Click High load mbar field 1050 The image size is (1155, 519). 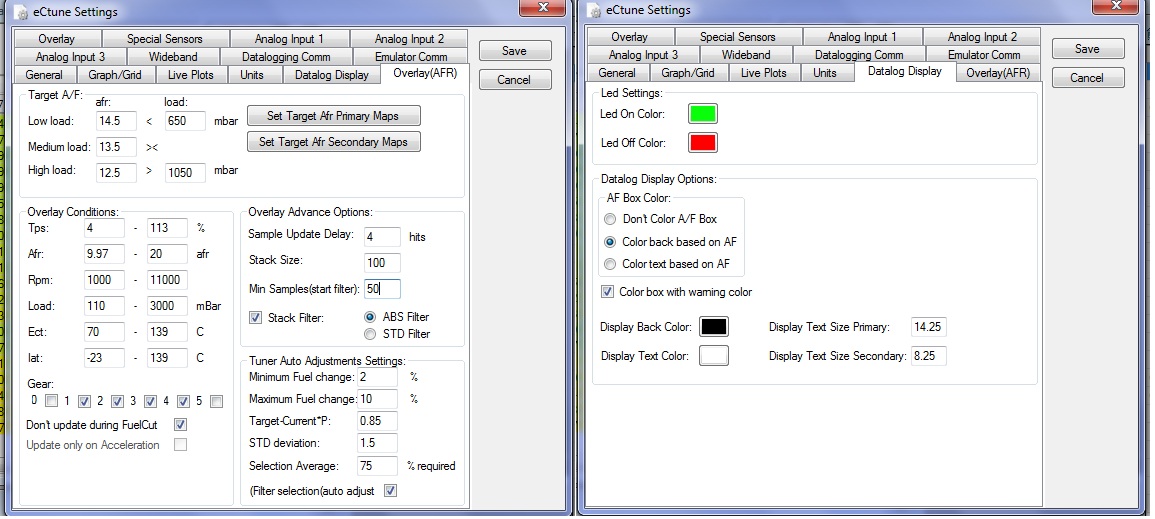(185, 172)
